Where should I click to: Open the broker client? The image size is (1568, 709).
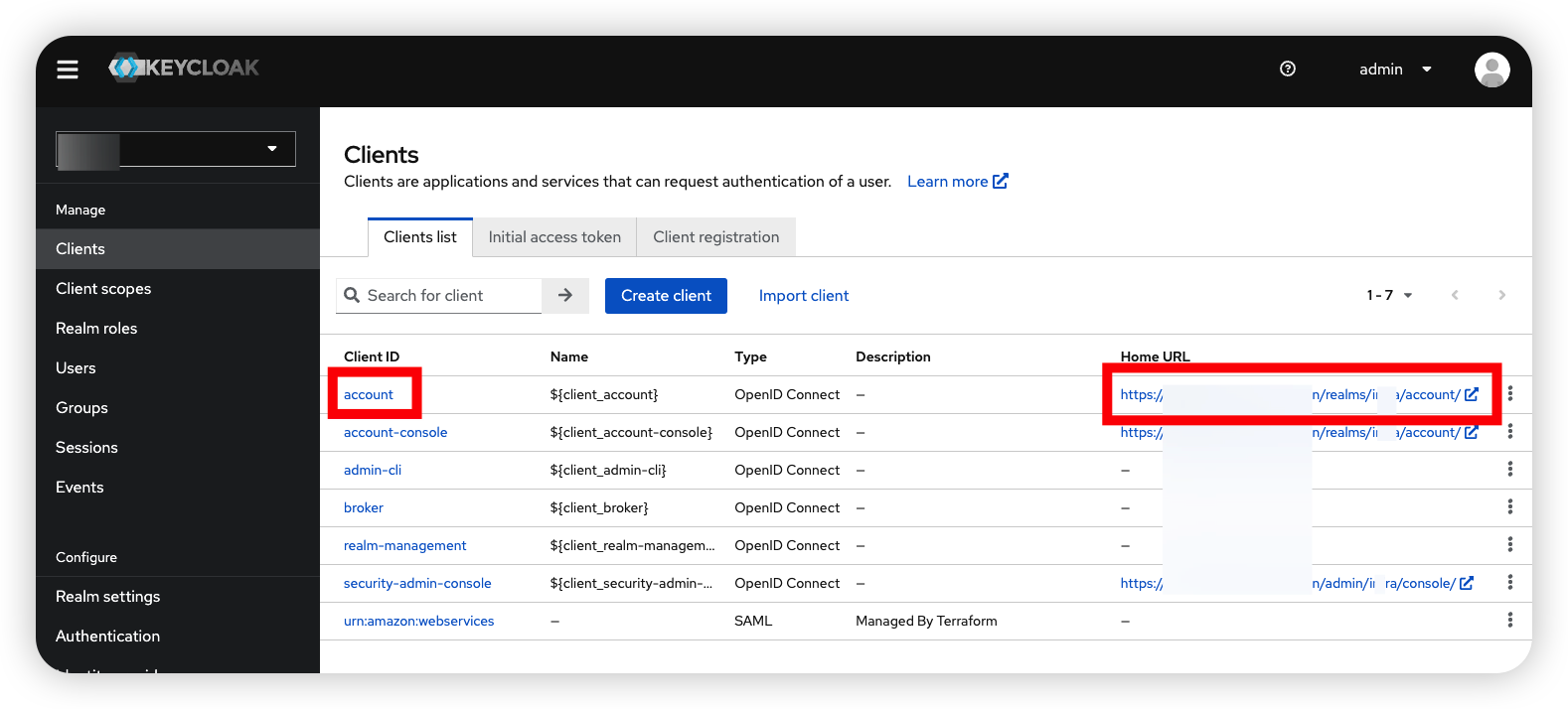364,508
